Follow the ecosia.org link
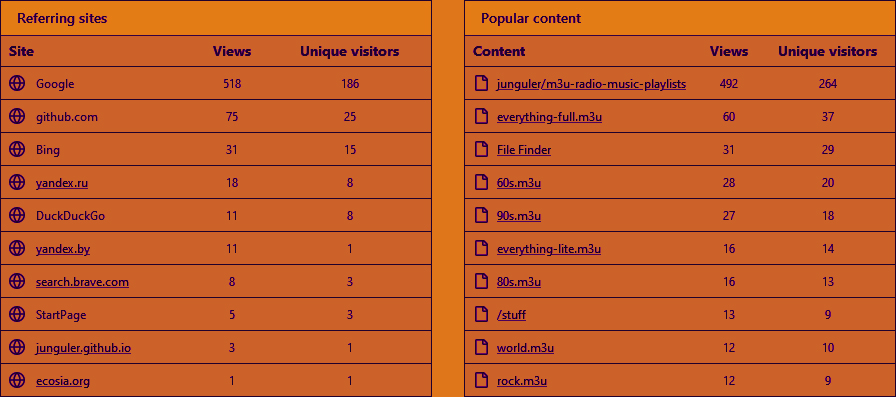The height and width of the screenshot is (397, 896). pyautogui.click(x=63, y=380)
